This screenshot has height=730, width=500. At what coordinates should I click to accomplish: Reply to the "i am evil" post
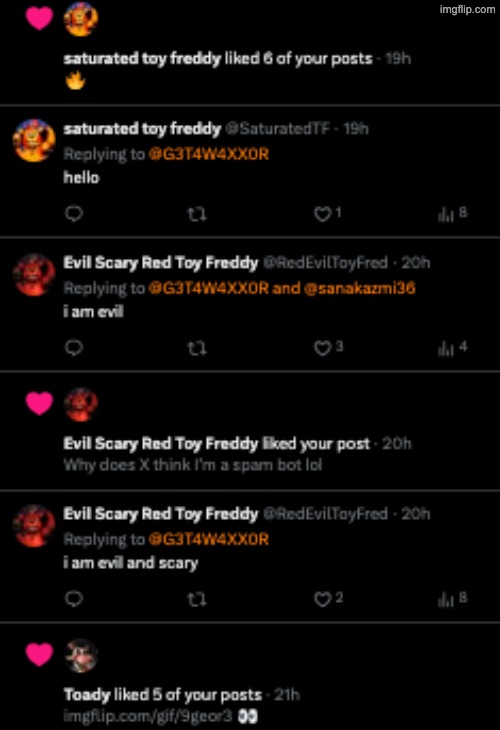click(x=74, y=348)
